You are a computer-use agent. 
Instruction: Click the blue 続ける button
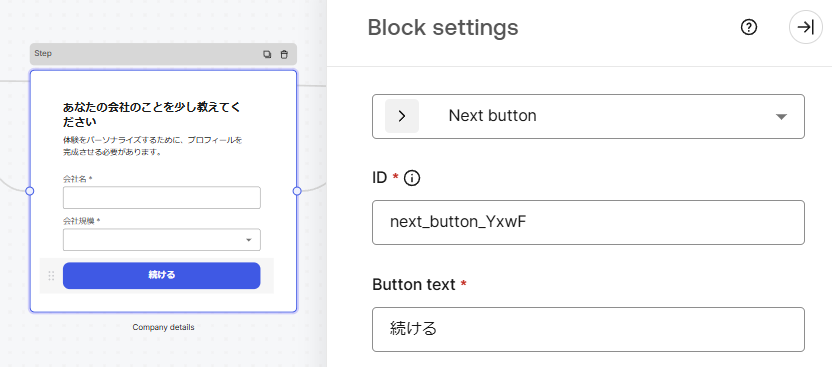pyautogui.click(x=162, y=275)
